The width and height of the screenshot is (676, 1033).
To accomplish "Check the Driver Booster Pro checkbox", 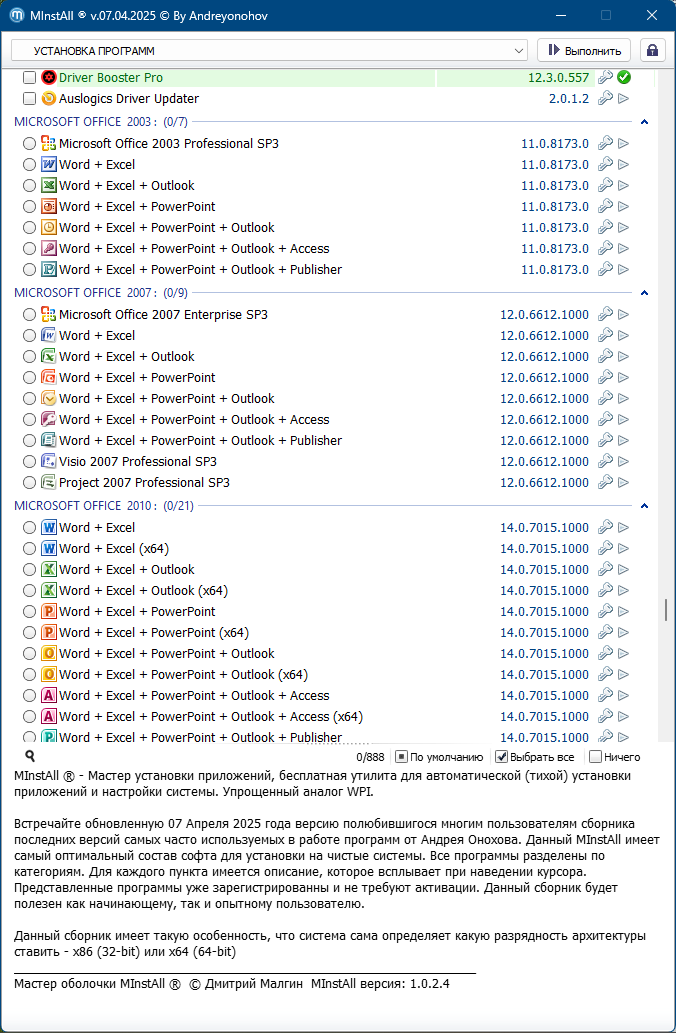I will pos(29,78).
